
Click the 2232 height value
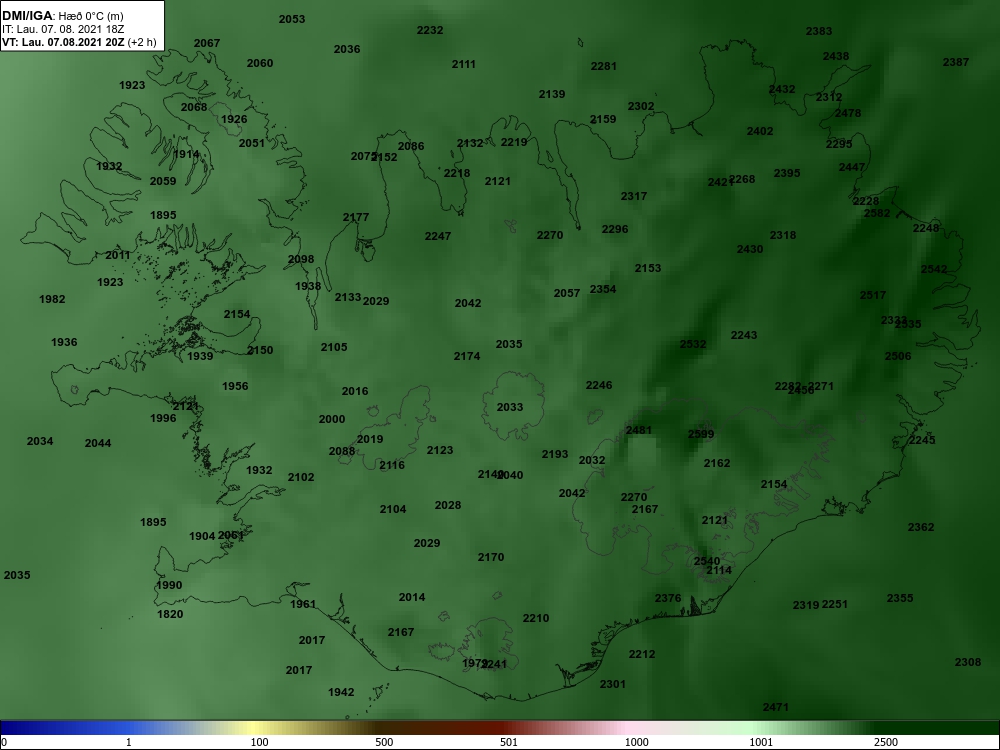coord(430,30)
